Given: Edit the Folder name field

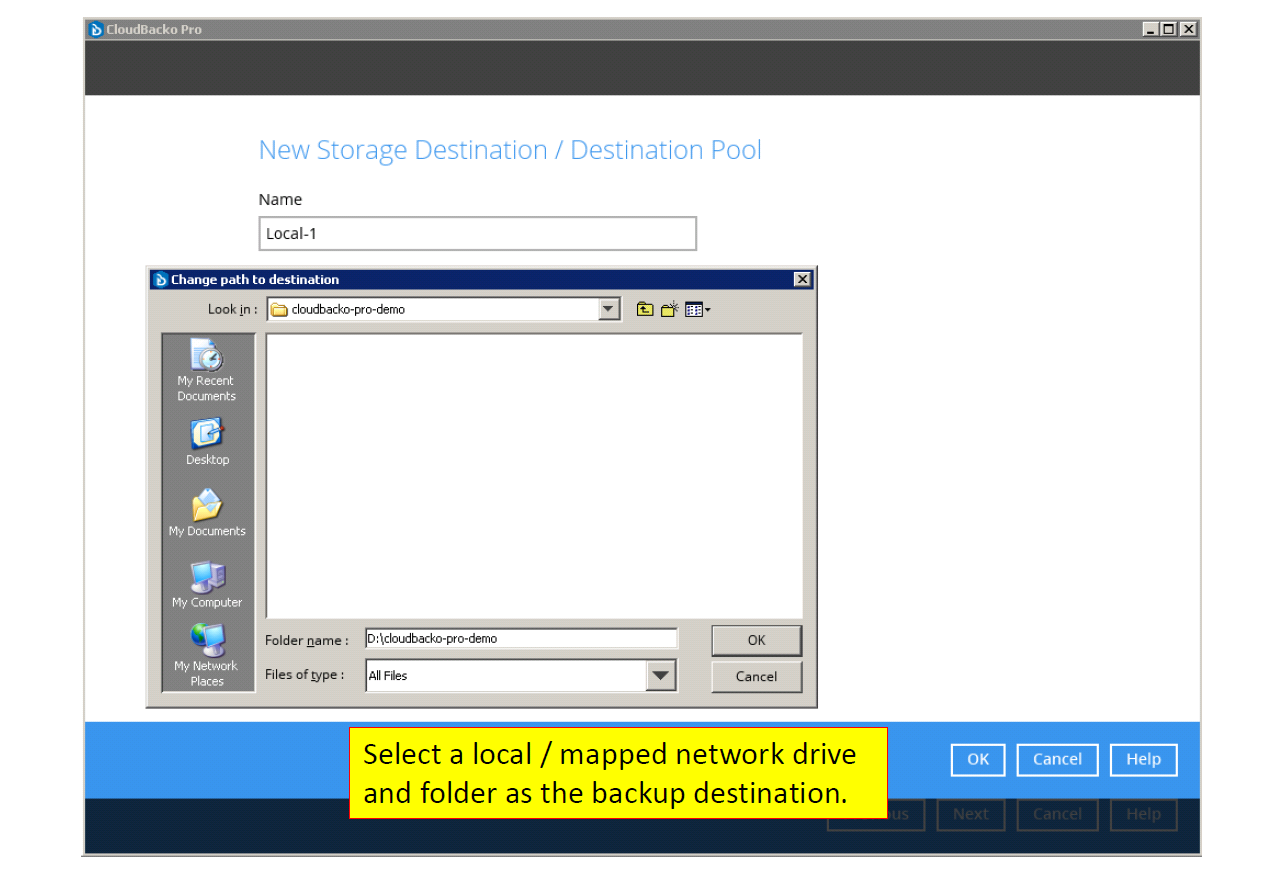Looking at the screenshot, I should (x=520, y=638).
